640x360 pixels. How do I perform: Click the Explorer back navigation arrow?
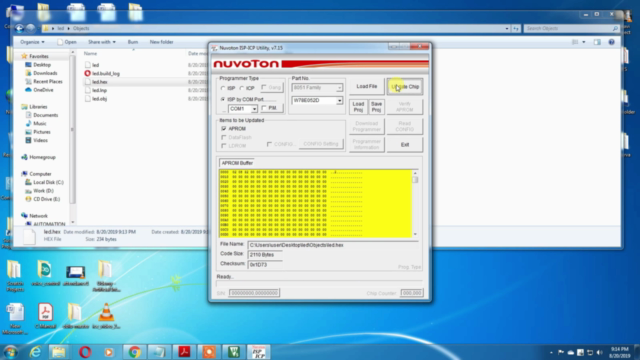point(19,28)
